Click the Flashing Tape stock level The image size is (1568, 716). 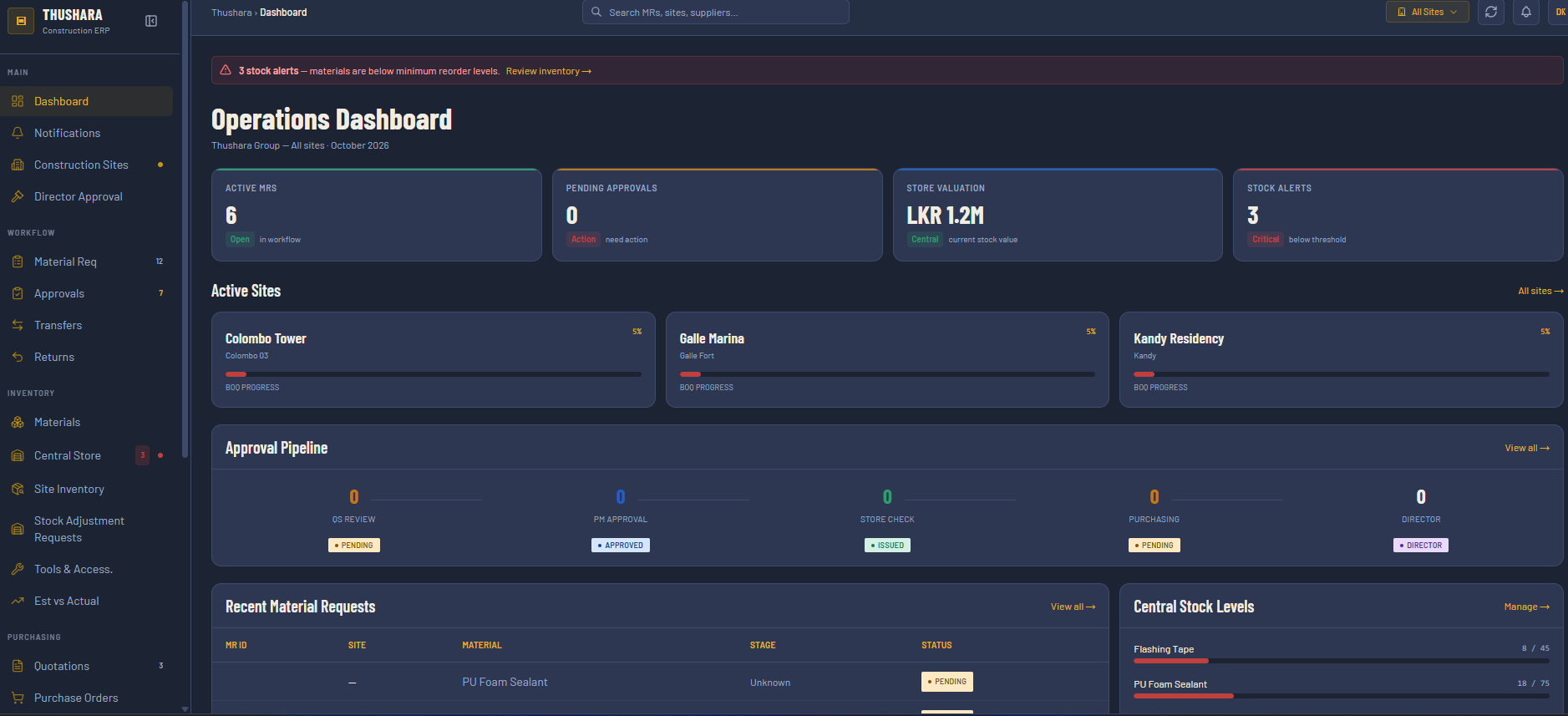click(1342, 654)
